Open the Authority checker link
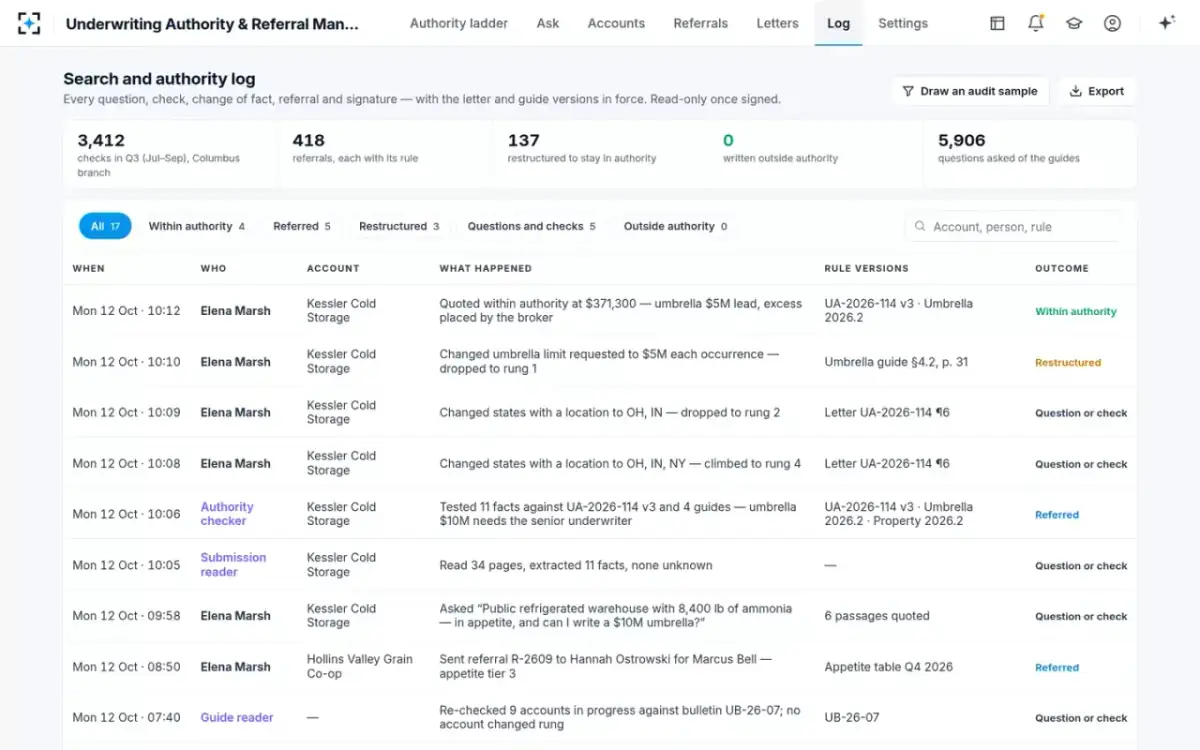 point(227,514)
